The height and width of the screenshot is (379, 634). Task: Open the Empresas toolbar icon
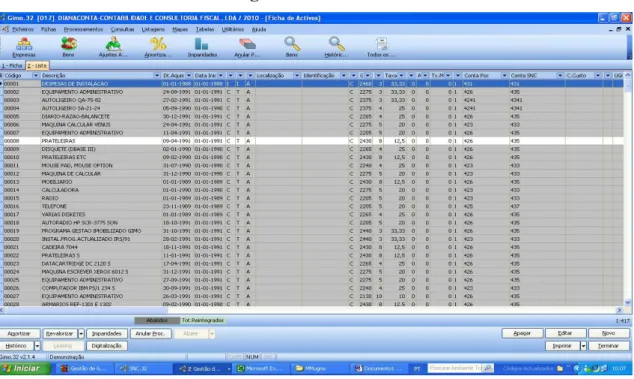[x=24, y=47]
